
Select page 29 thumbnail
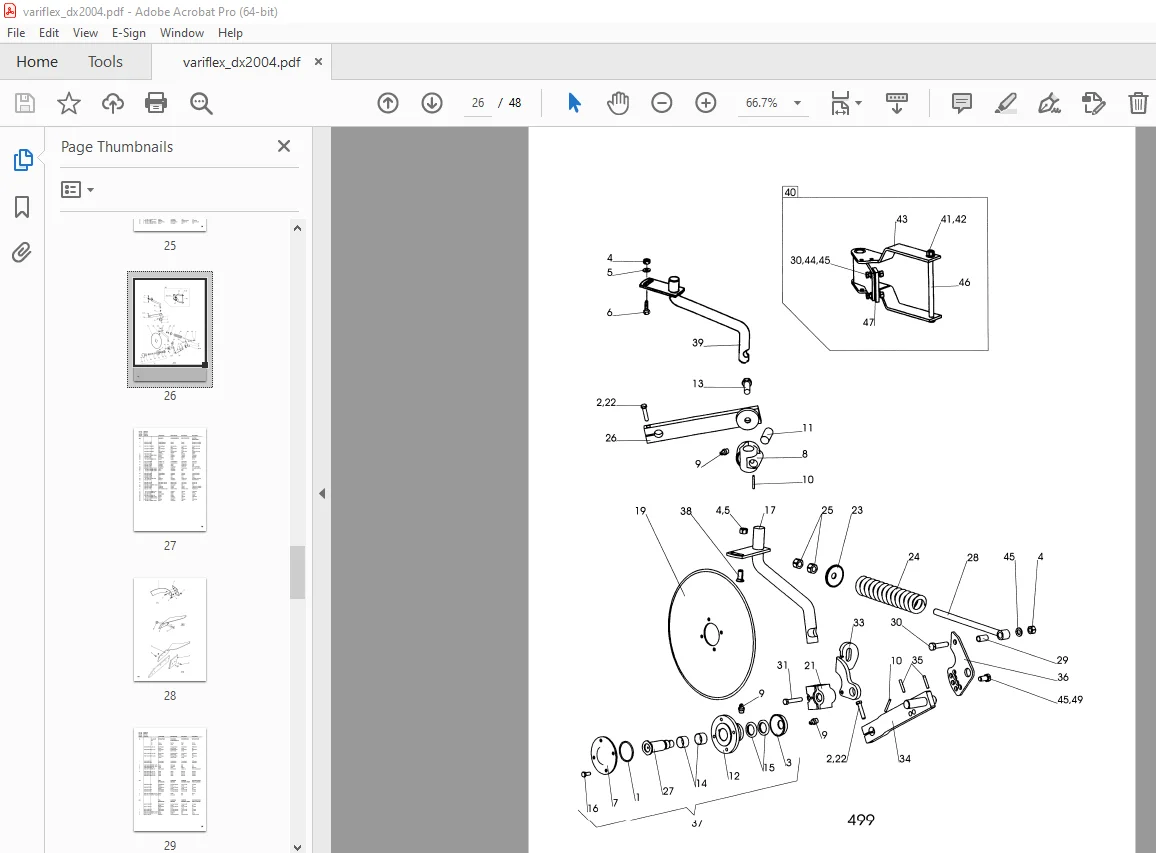tap(170, 779)
